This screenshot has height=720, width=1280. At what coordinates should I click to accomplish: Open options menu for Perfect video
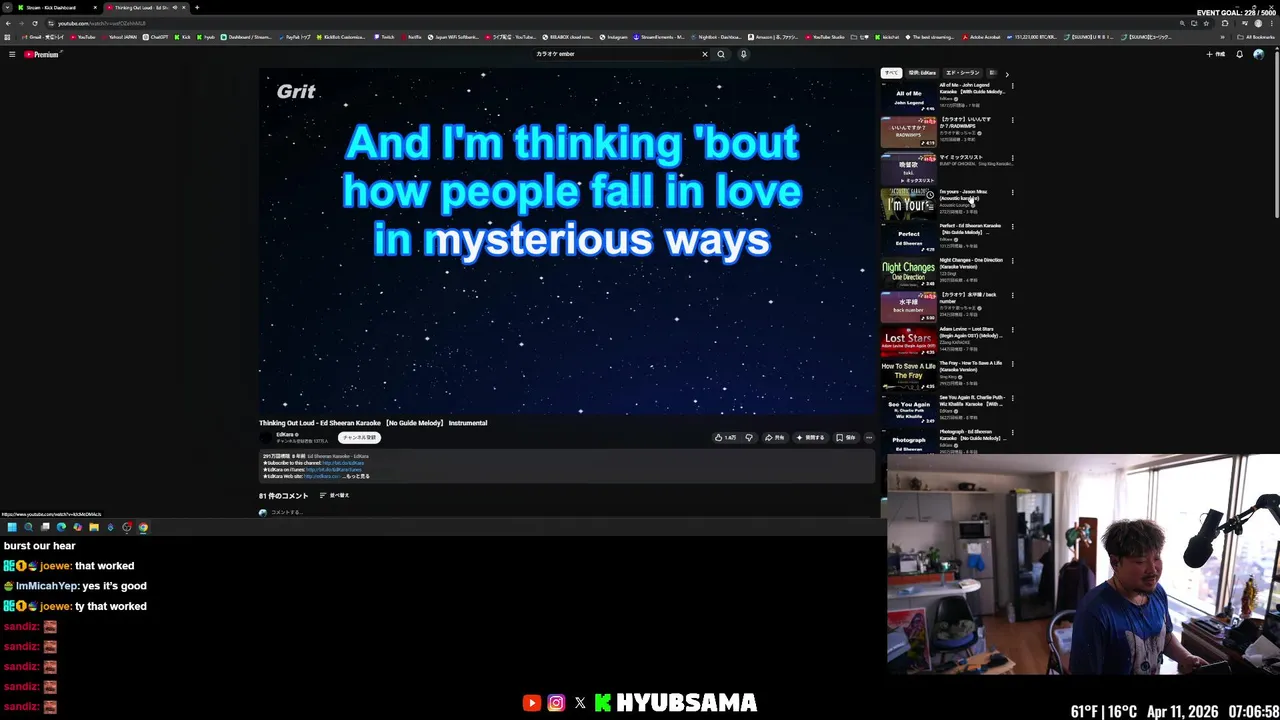[1012, 228]
